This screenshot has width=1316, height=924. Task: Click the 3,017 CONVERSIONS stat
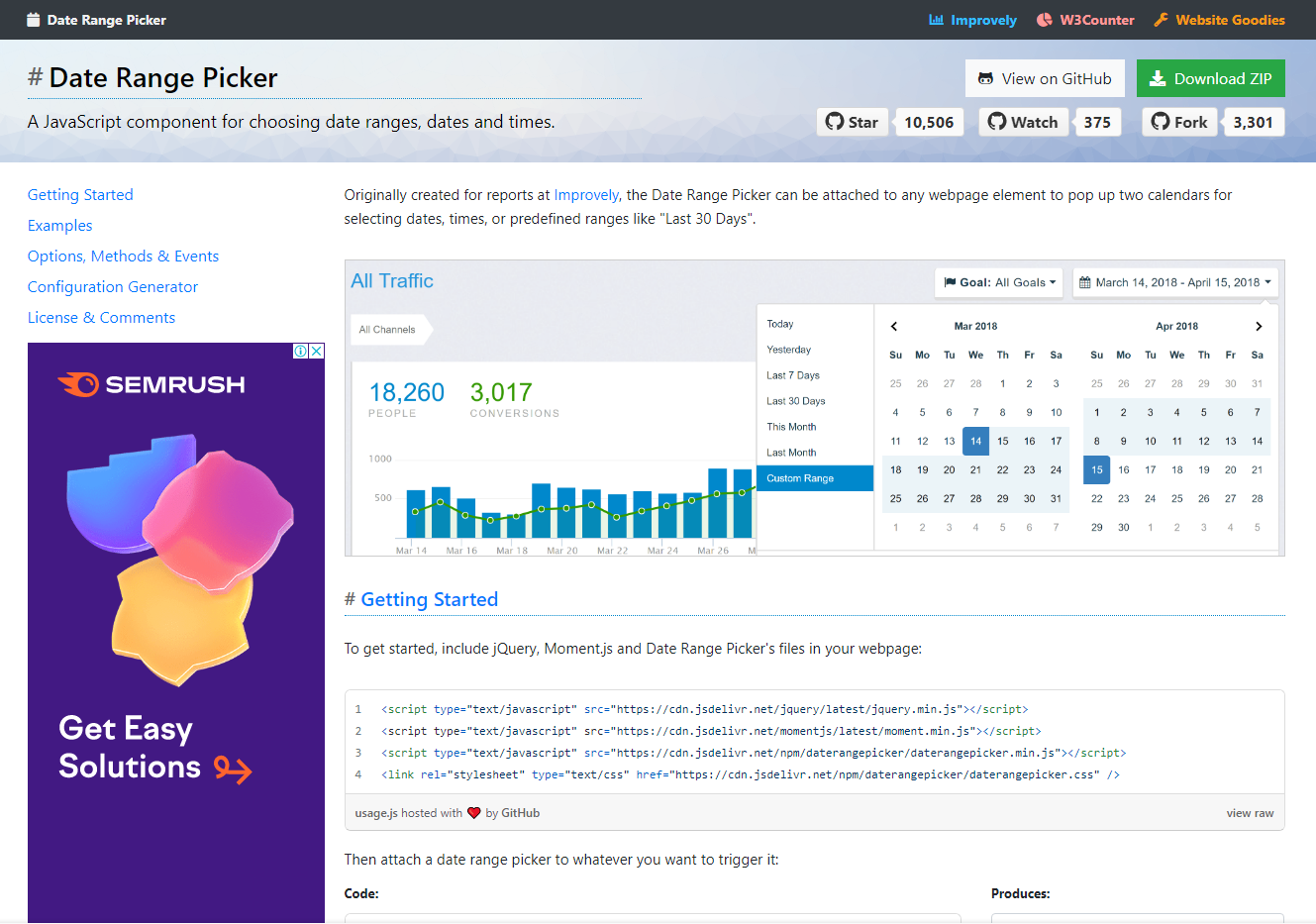(x=514, y=399)
